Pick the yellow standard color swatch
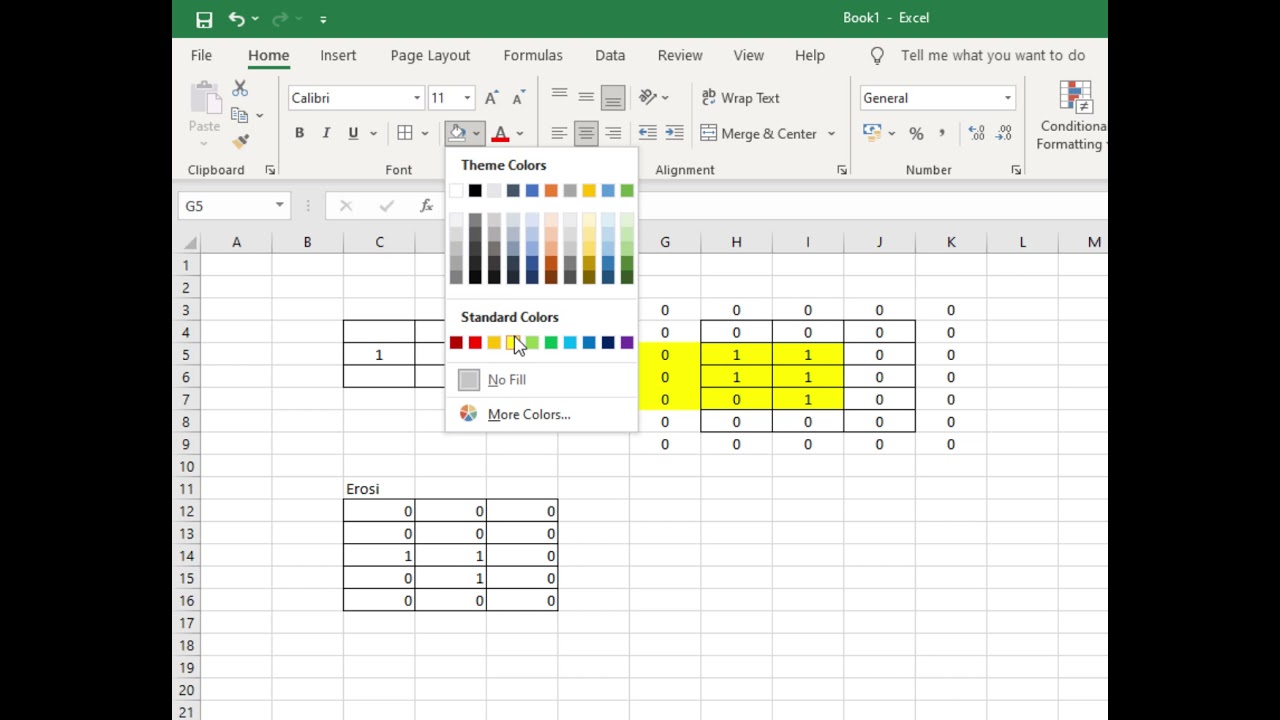The width and height of the screenshot is (1280, 720). [513, 343]
